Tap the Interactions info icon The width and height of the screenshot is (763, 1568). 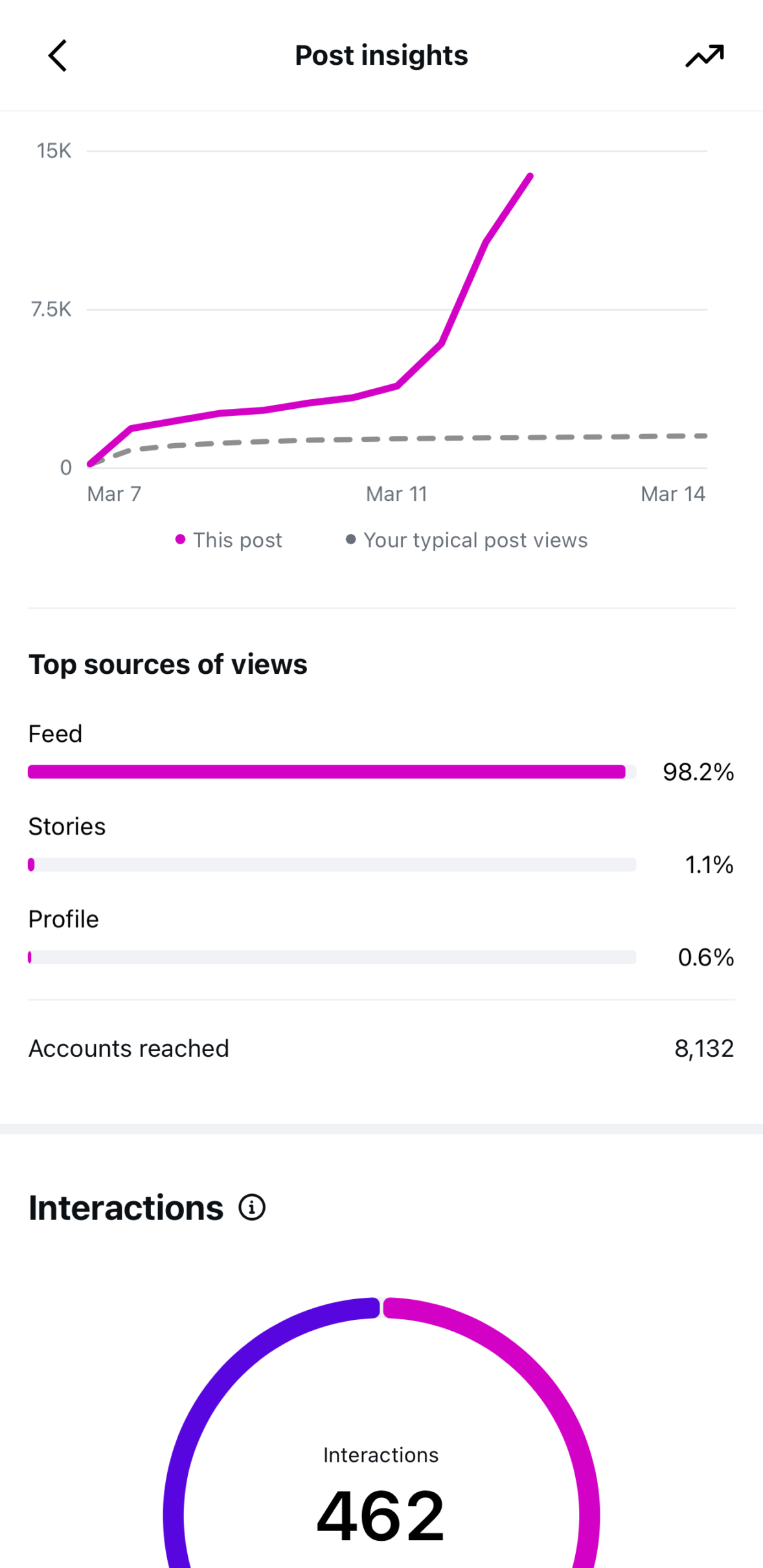coord(252,1207)
